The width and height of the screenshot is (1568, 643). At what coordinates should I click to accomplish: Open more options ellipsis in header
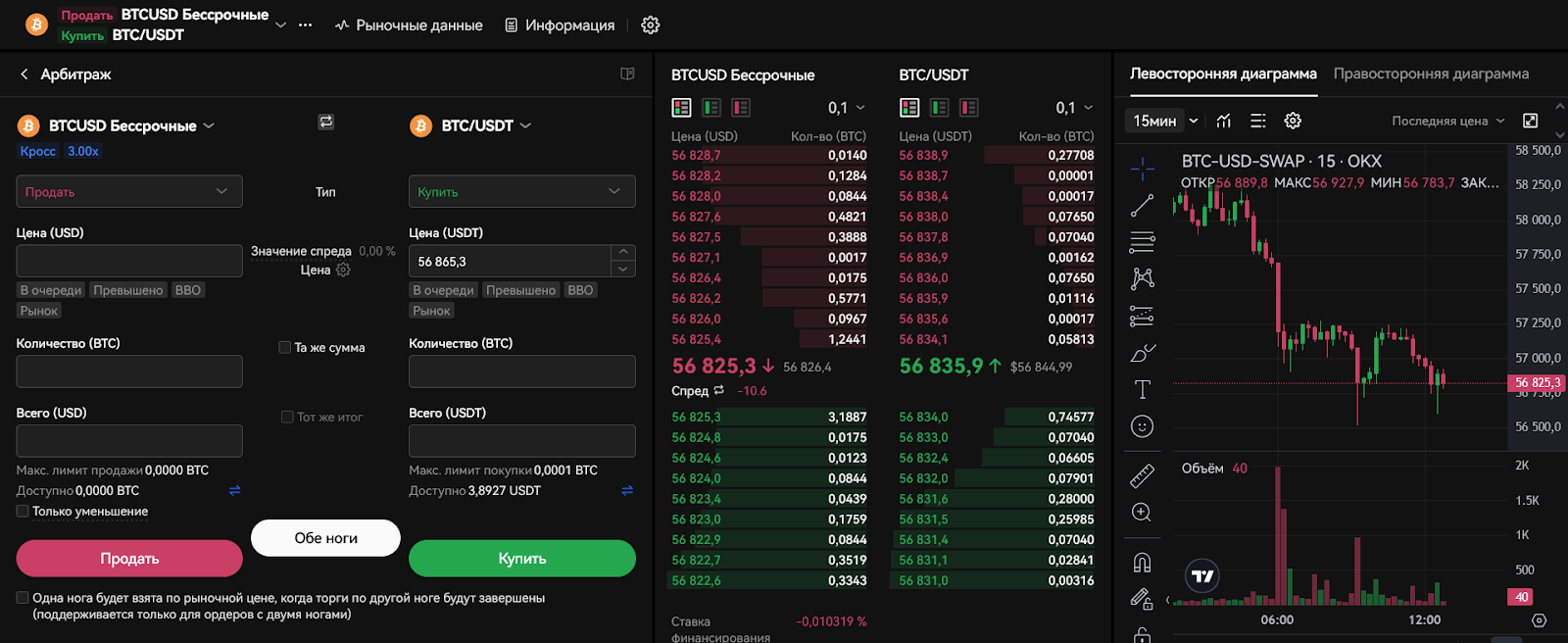[306, 25]
